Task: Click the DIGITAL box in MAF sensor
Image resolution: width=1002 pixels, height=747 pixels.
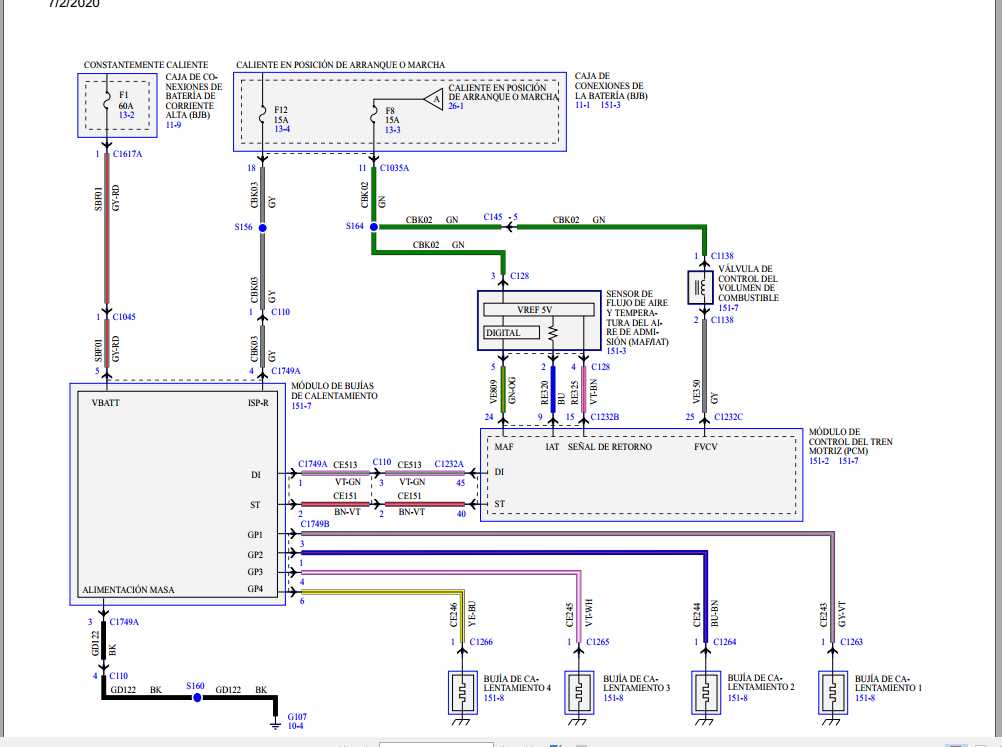Action: [512, 333]
